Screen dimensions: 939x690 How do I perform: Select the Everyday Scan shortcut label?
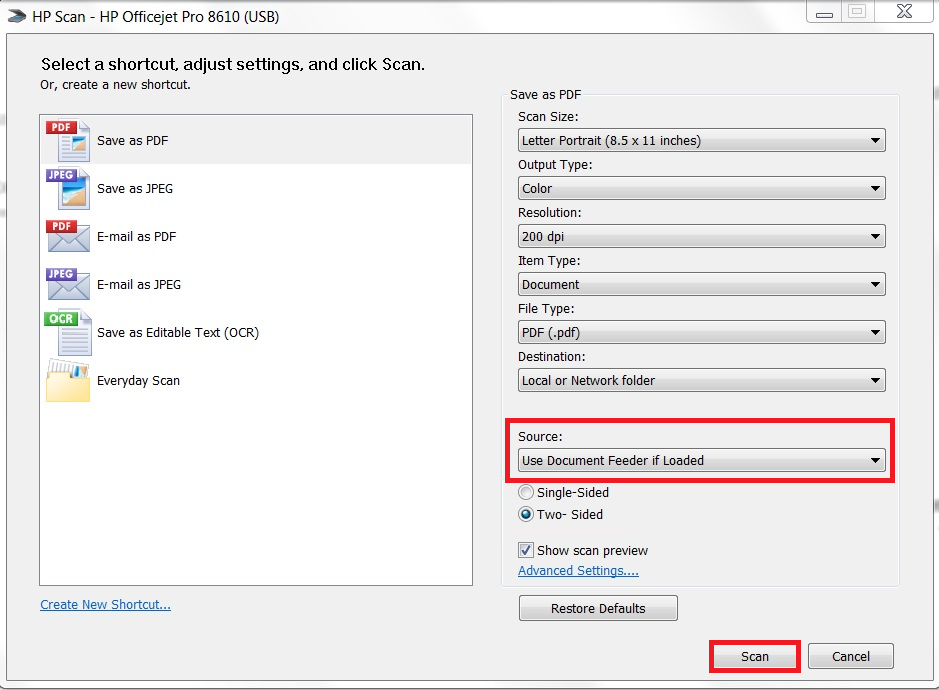[x=138, y=381]
